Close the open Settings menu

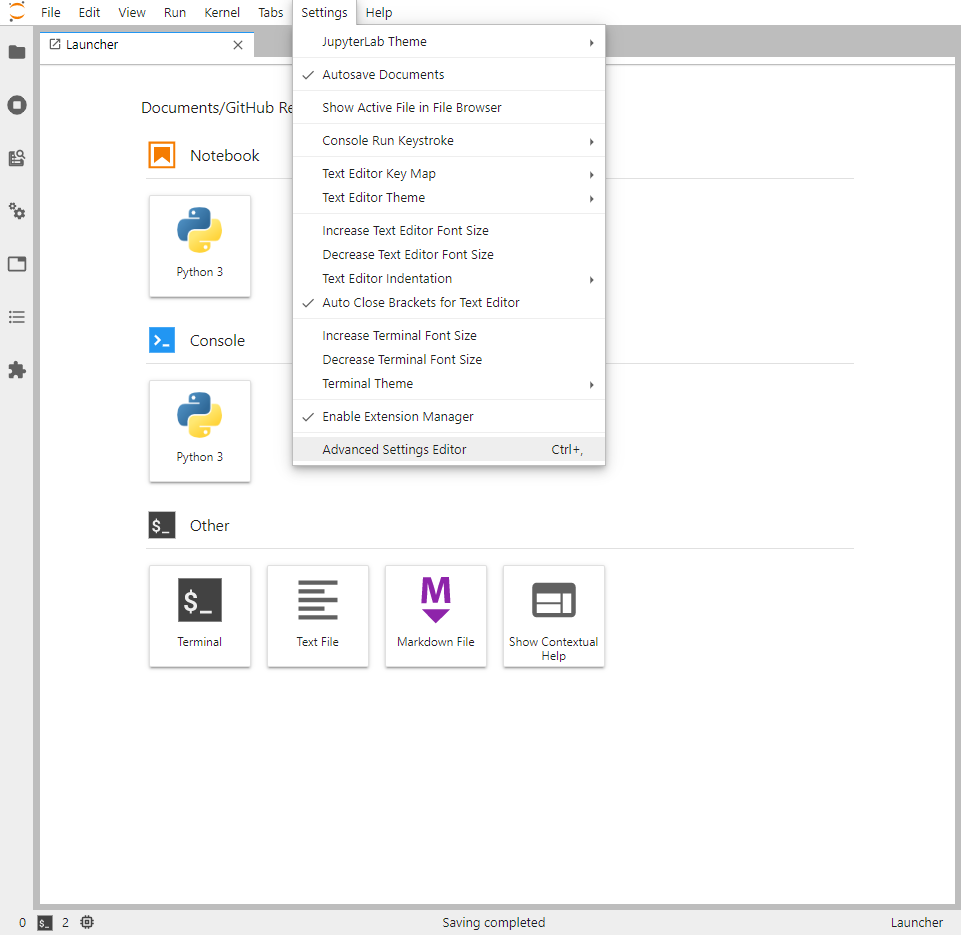click(x=324, y=12)
